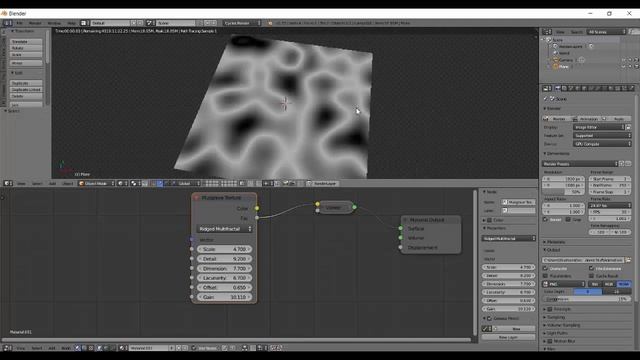Remove render preset with minus icon
This screenshot has width=640, height=360.
coord(628,164)
